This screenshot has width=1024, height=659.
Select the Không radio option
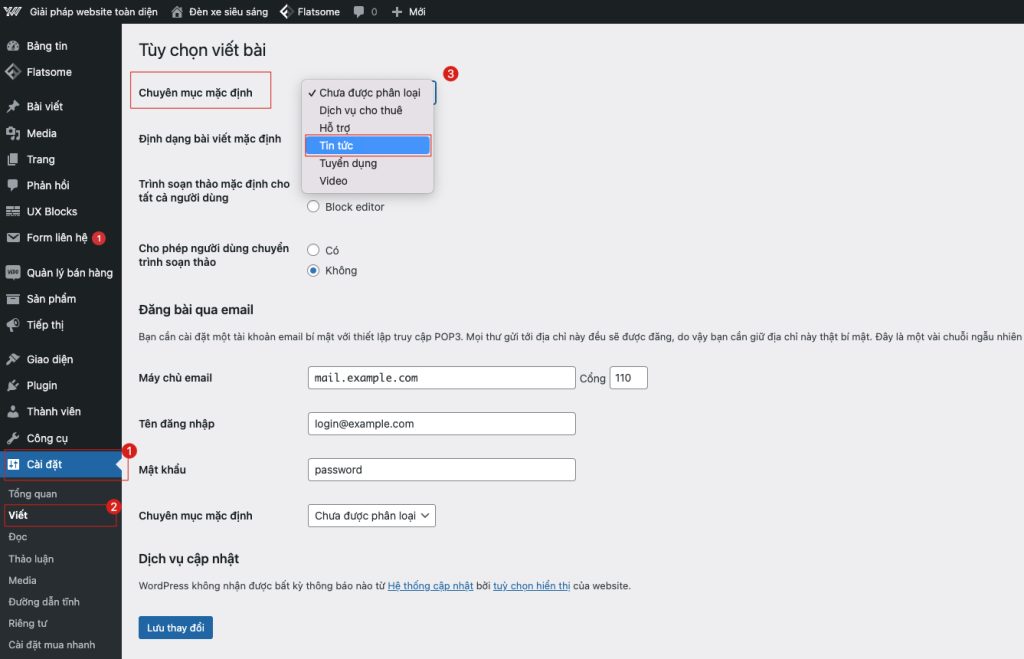click(314, 270)
